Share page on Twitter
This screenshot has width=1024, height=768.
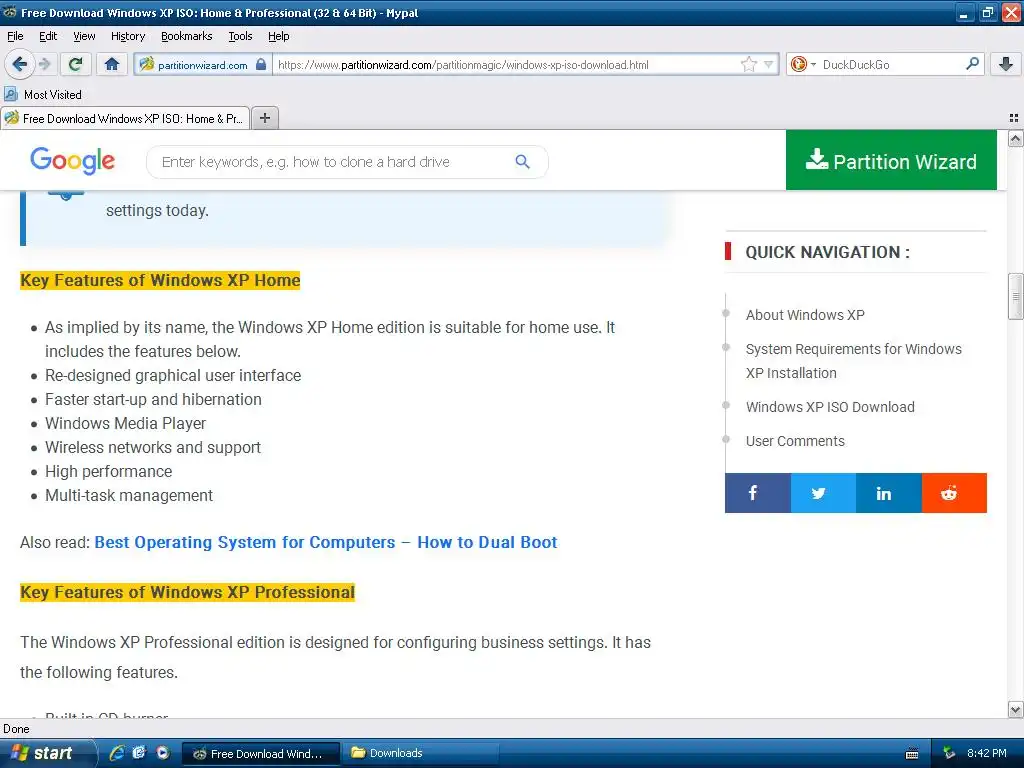click(x=823, y=493)
